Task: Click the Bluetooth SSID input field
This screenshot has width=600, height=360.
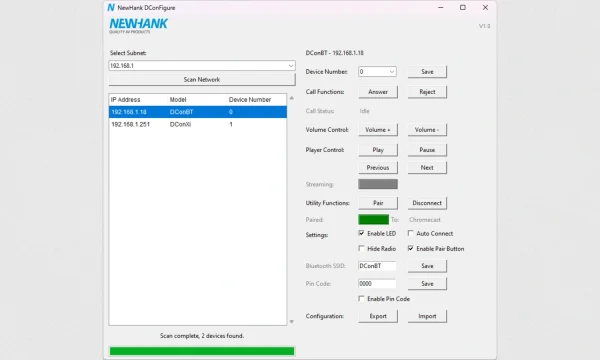Action: click(x=377, y=266)
